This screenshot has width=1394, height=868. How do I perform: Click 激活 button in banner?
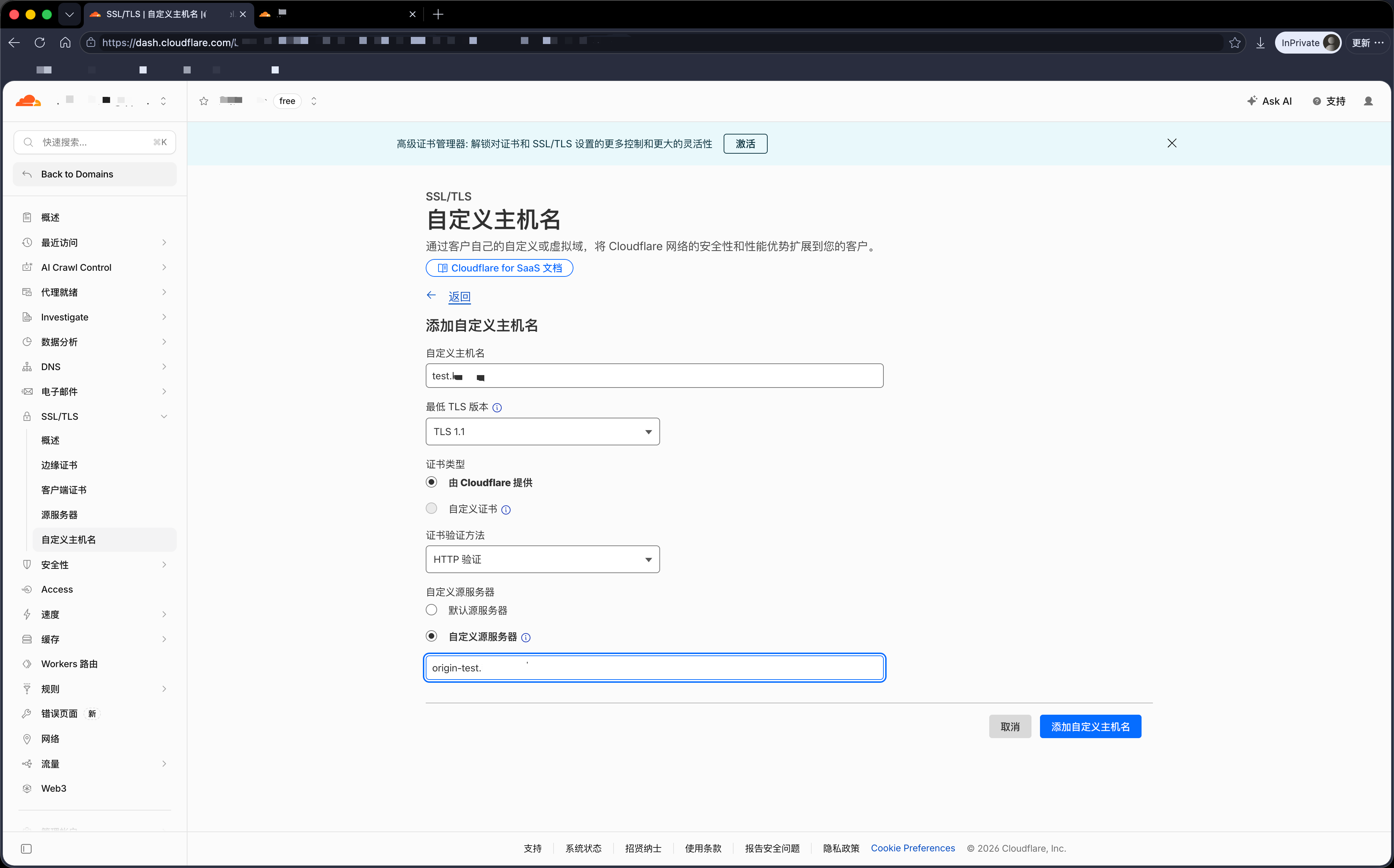coord(745,143)
